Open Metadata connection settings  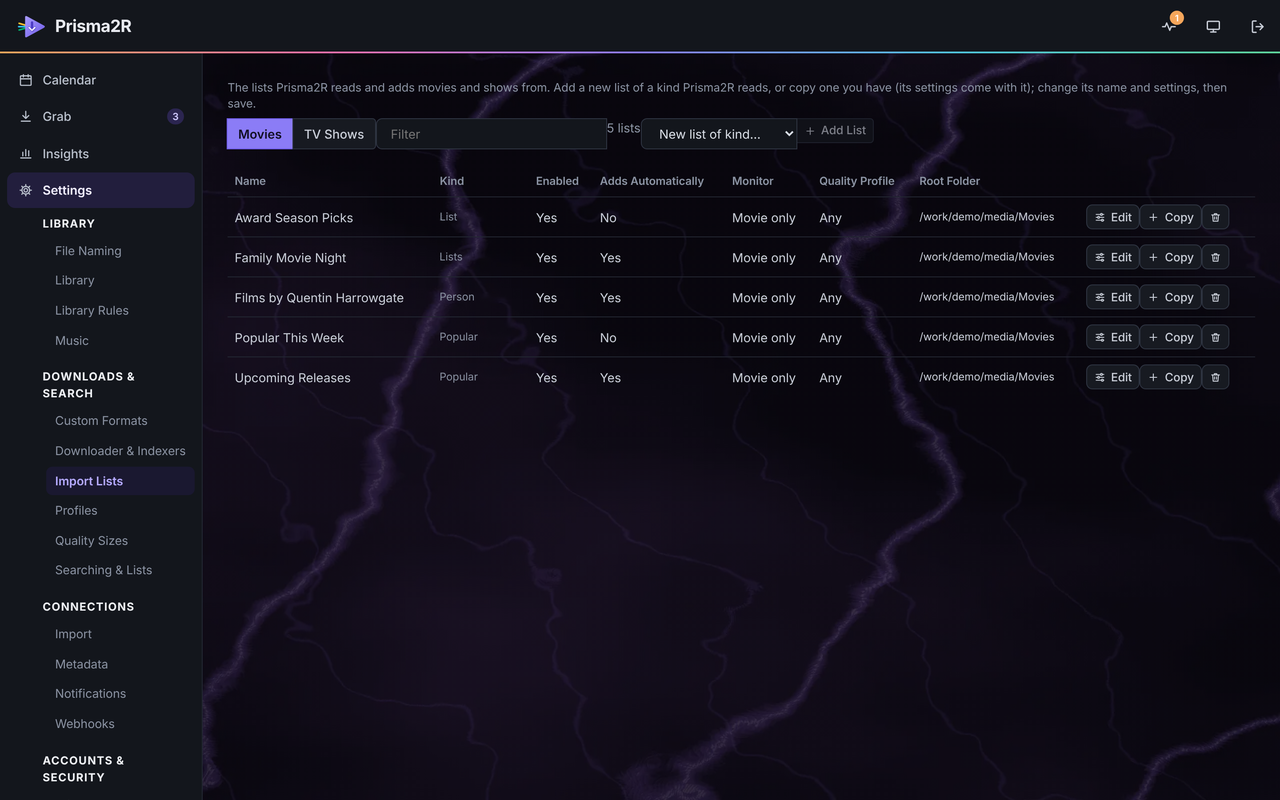click(120, 664)
